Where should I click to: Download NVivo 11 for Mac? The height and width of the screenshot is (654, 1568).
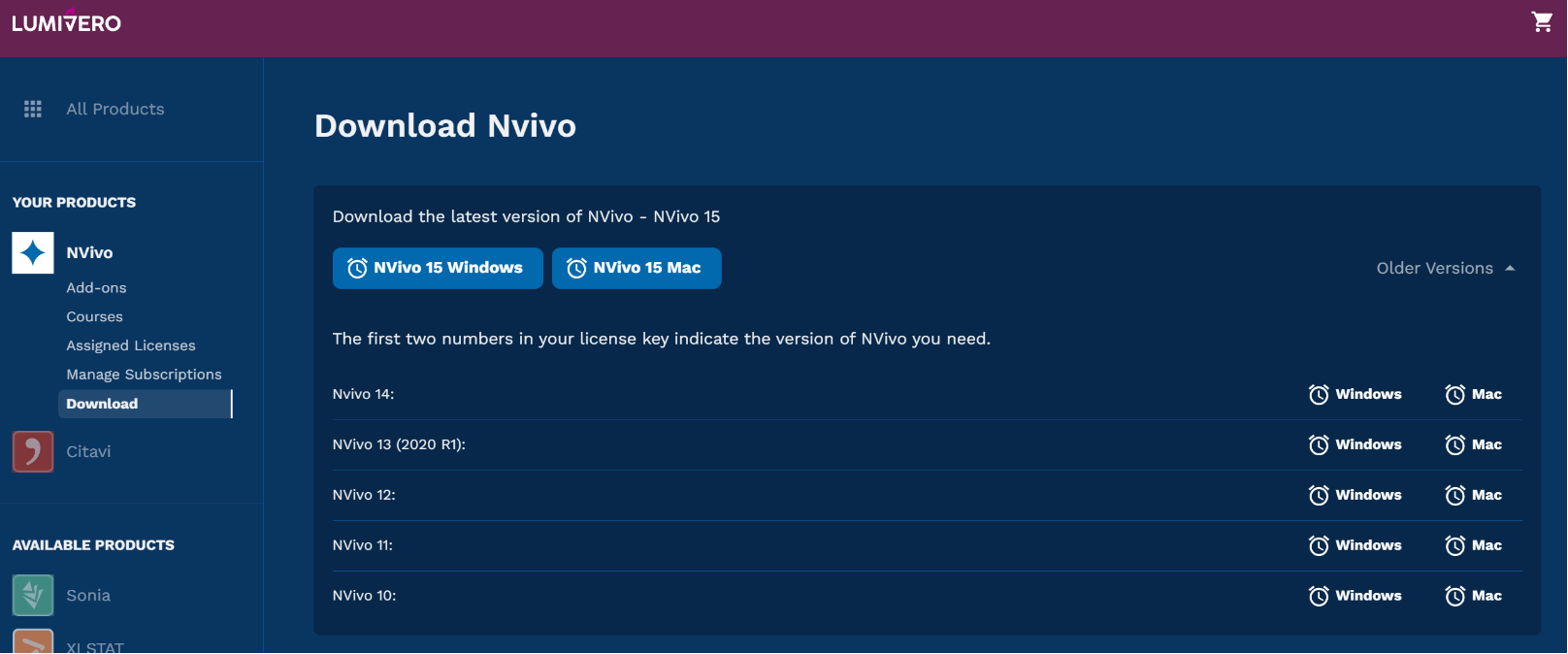1474,545
